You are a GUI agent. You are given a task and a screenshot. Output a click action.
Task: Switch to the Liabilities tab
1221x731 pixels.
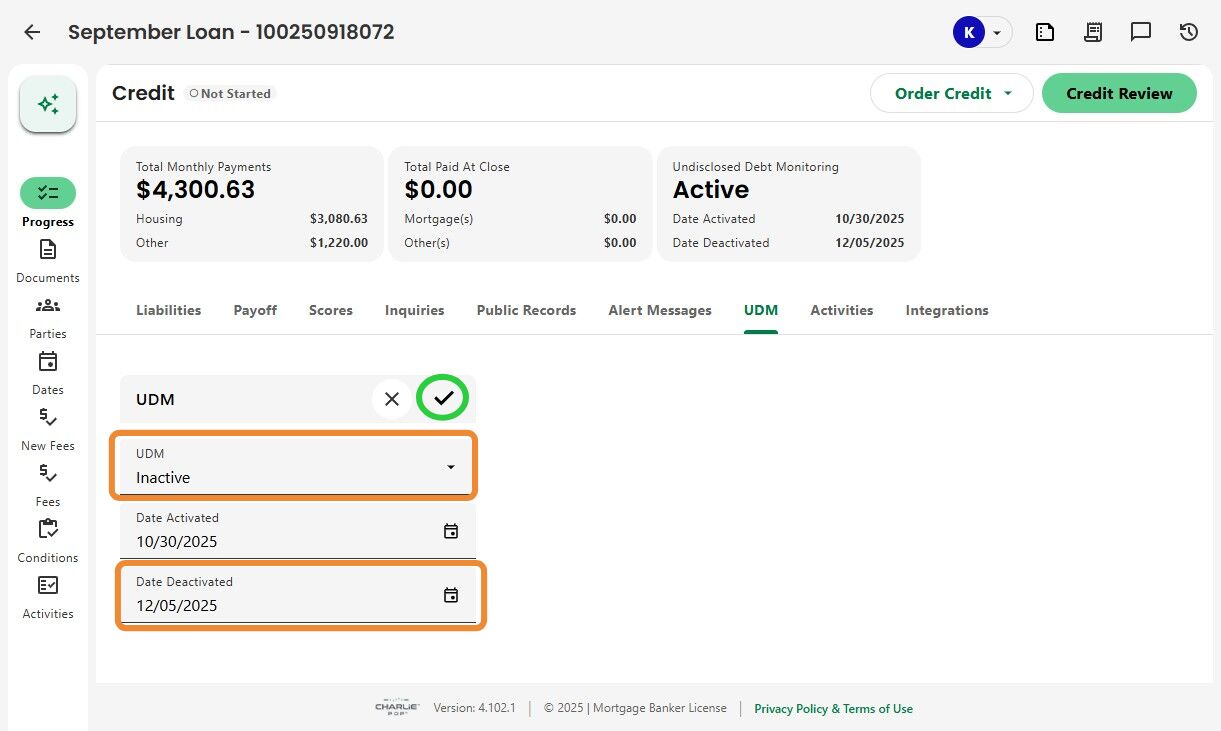pos(168,310)
